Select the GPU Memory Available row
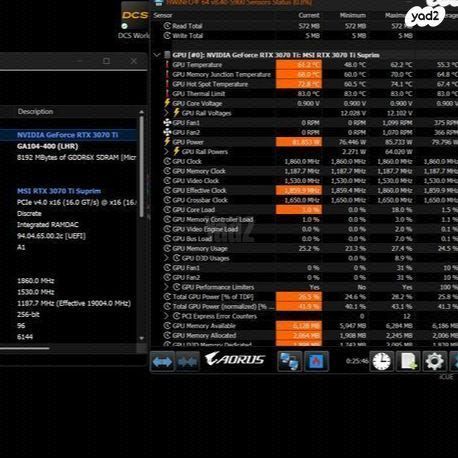The width and height of the screenshot is (458, 458). click(304, 326)
